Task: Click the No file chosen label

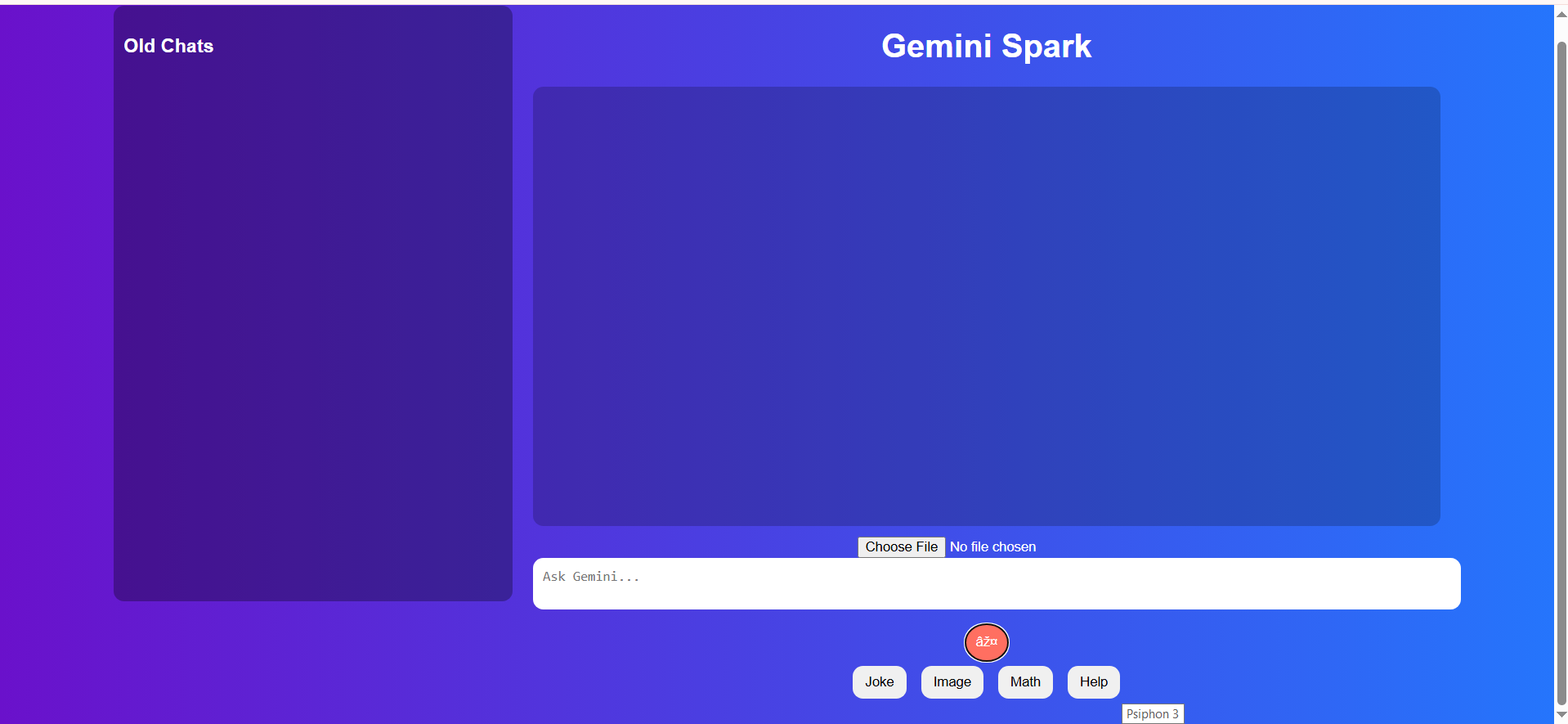Action: (x=992, y=546)
